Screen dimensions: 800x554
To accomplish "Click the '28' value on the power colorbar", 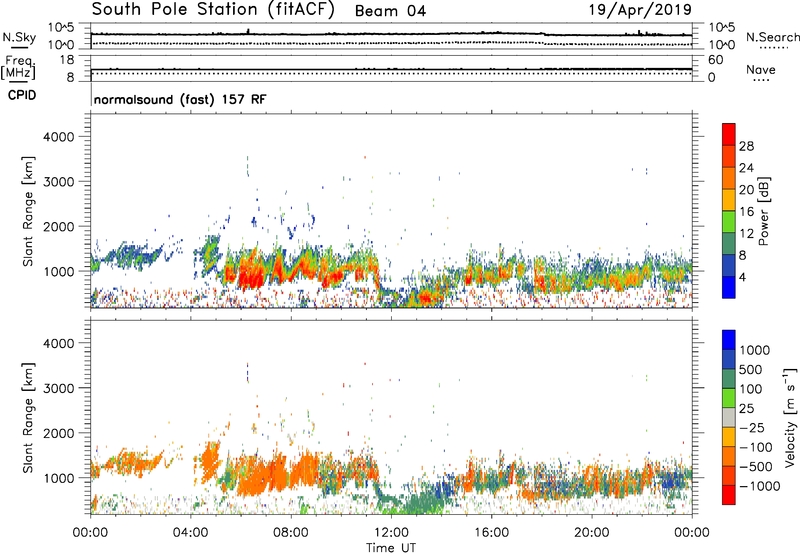I will point(746,146).
